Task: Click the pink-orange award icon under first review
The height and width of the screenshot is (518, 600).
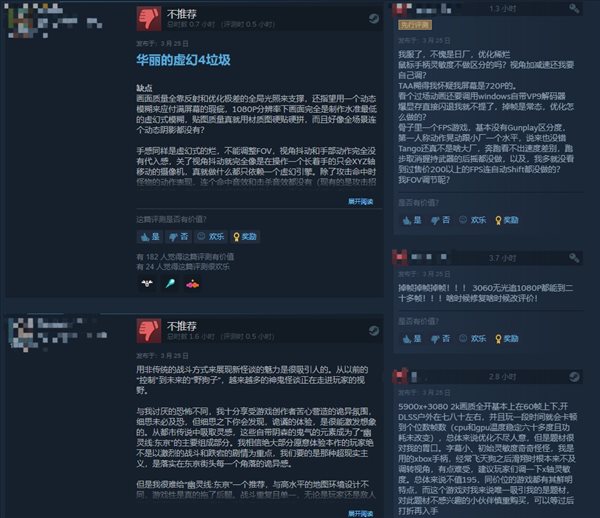Action: point(192,284)
